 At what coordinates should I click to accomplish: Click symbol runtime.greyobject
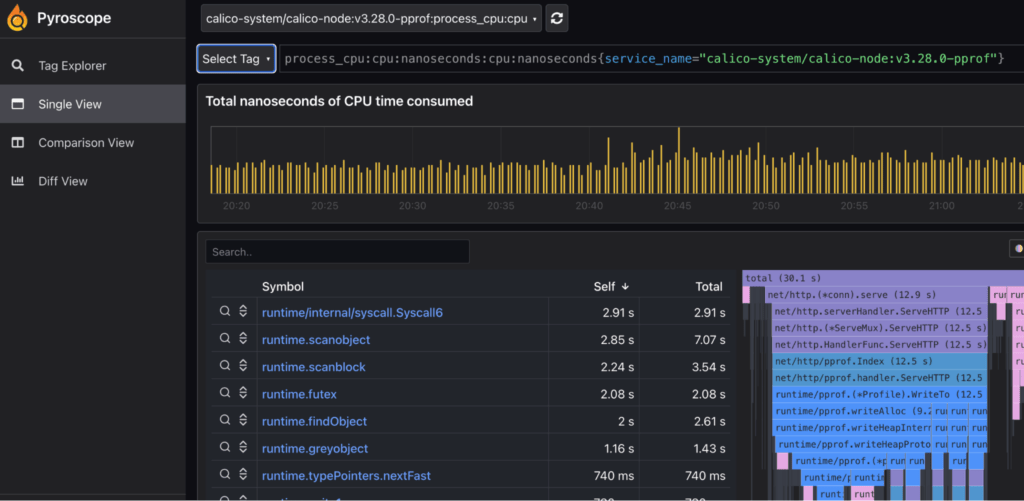(315, 449)
